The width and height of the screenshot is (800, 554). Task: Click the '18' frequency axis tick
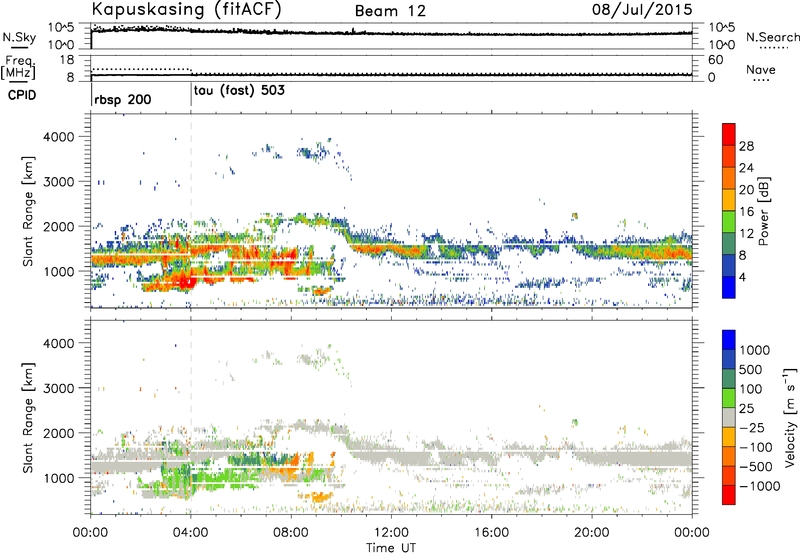(x=67, y=60)
